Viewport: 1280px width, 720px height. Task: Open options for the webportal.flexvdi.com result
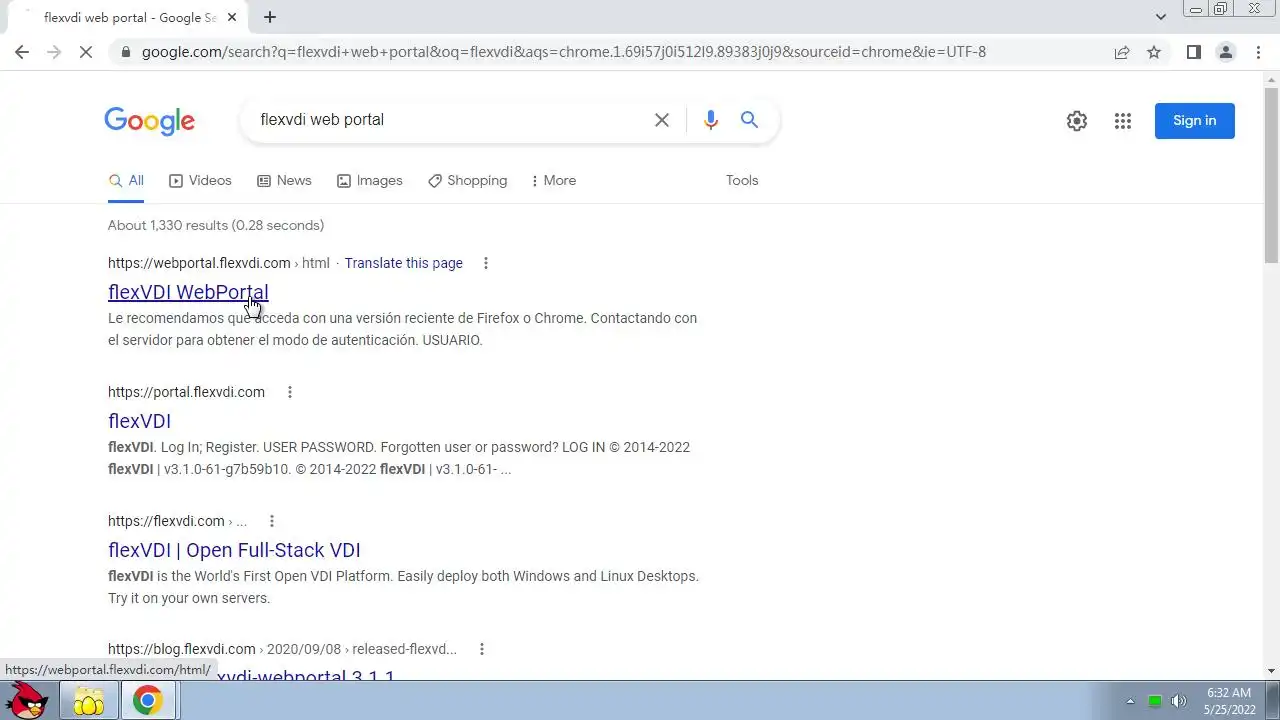(x=486, y=263)
